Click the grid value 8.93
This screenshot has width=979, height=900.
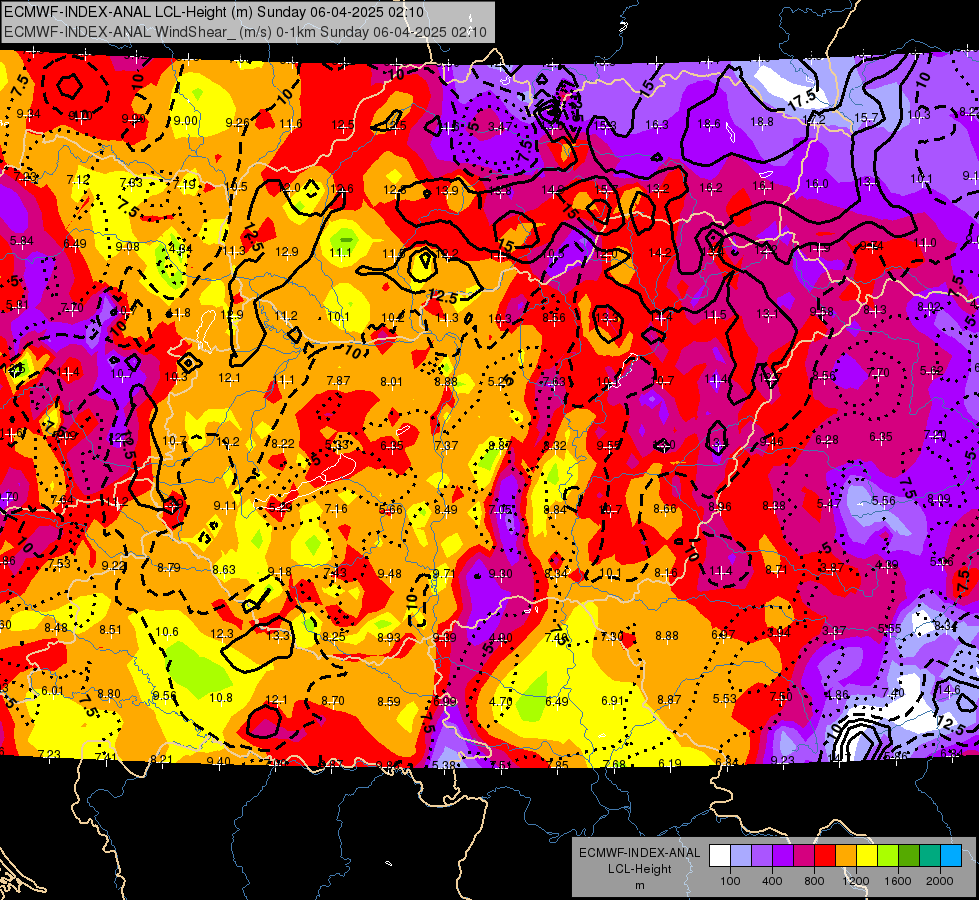coord(389,637)
